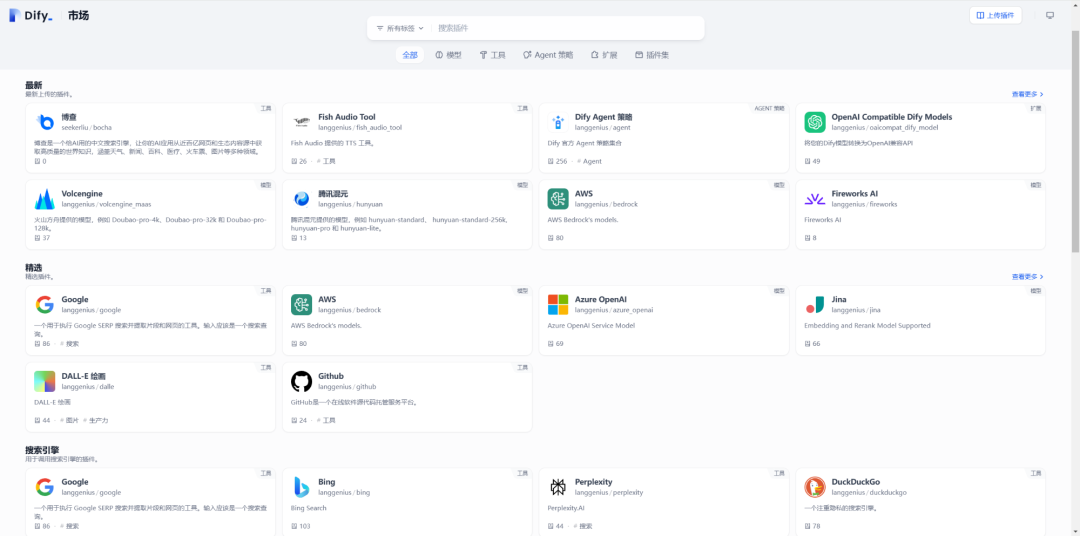Click the Google icon in the 搜索引擎 section
This screenshot has height=536, width=1080.
tap(45, 487)
